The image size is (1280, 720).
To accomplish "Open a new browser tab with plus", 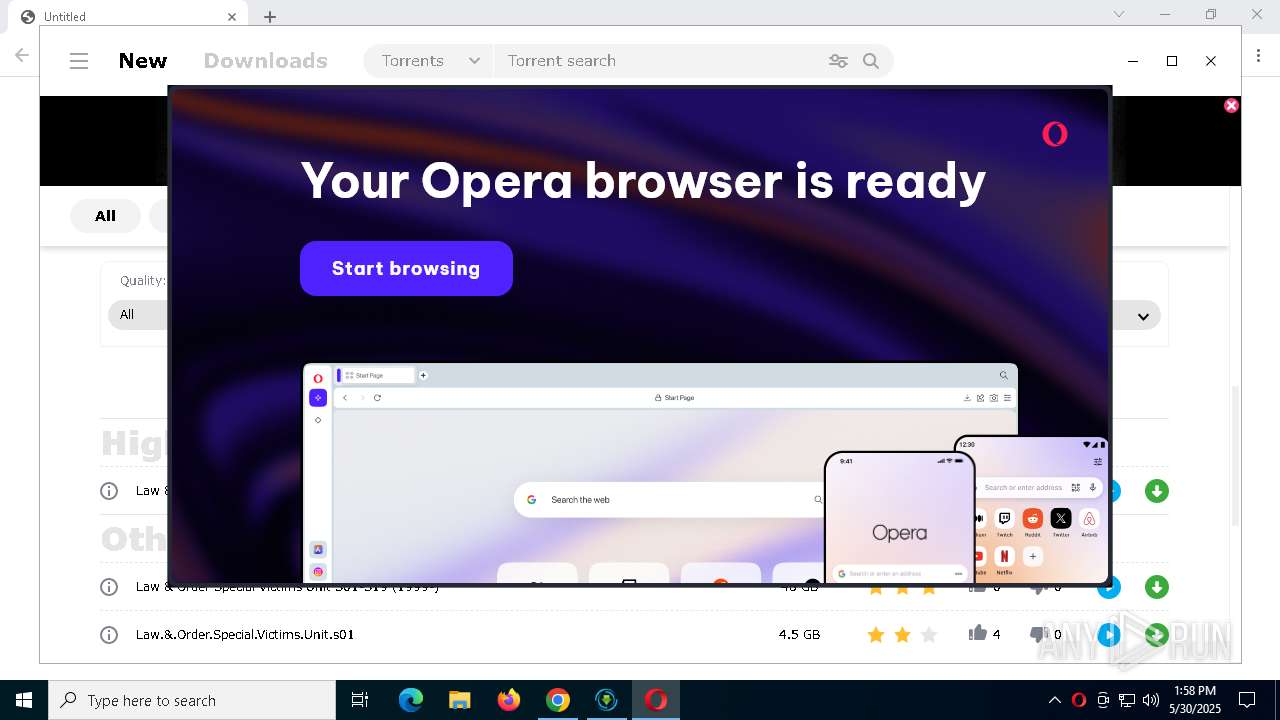I will (x=270, y=16).
